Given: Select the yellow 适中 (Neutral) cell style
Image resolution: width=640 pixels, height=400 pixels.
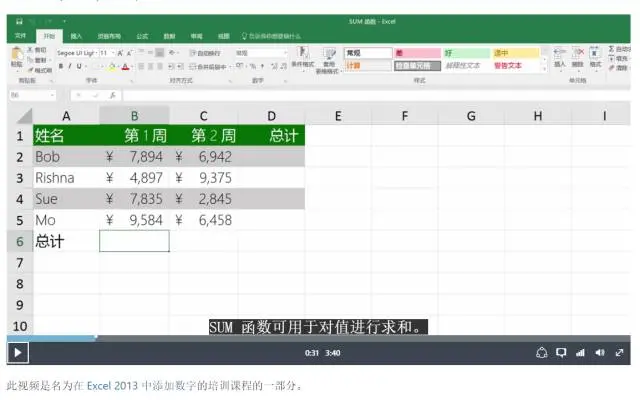Looking at the screenshot, I should (516, 53).
